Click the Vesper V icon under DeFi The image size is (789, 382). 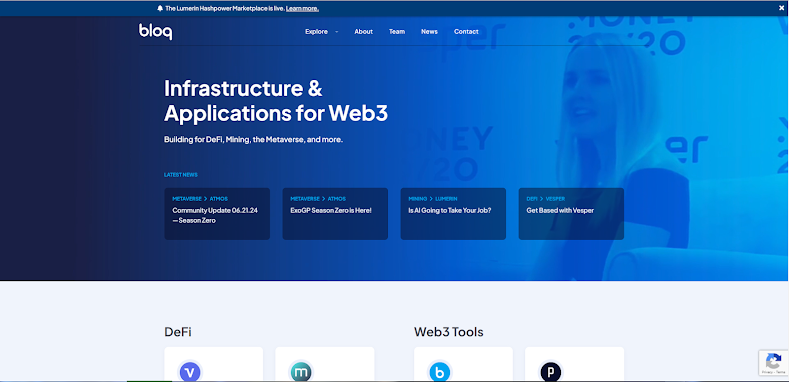pos(190,372)
